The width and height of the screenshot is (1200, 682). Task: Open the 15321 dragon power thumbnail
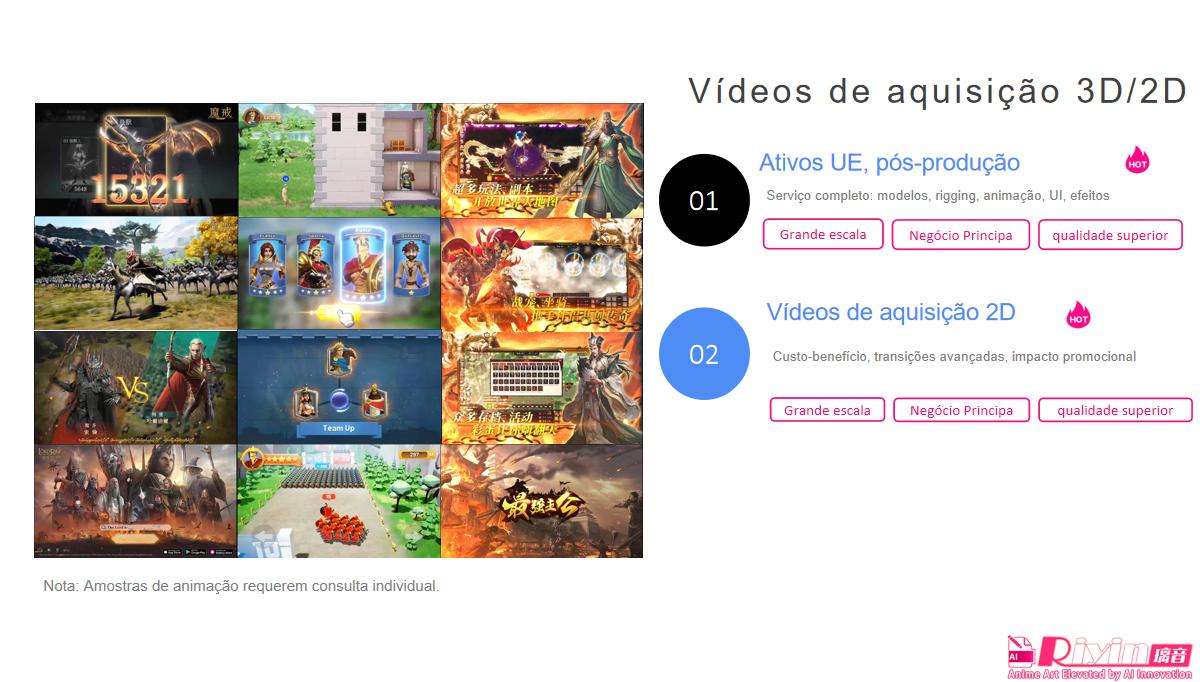pos(136,159)
